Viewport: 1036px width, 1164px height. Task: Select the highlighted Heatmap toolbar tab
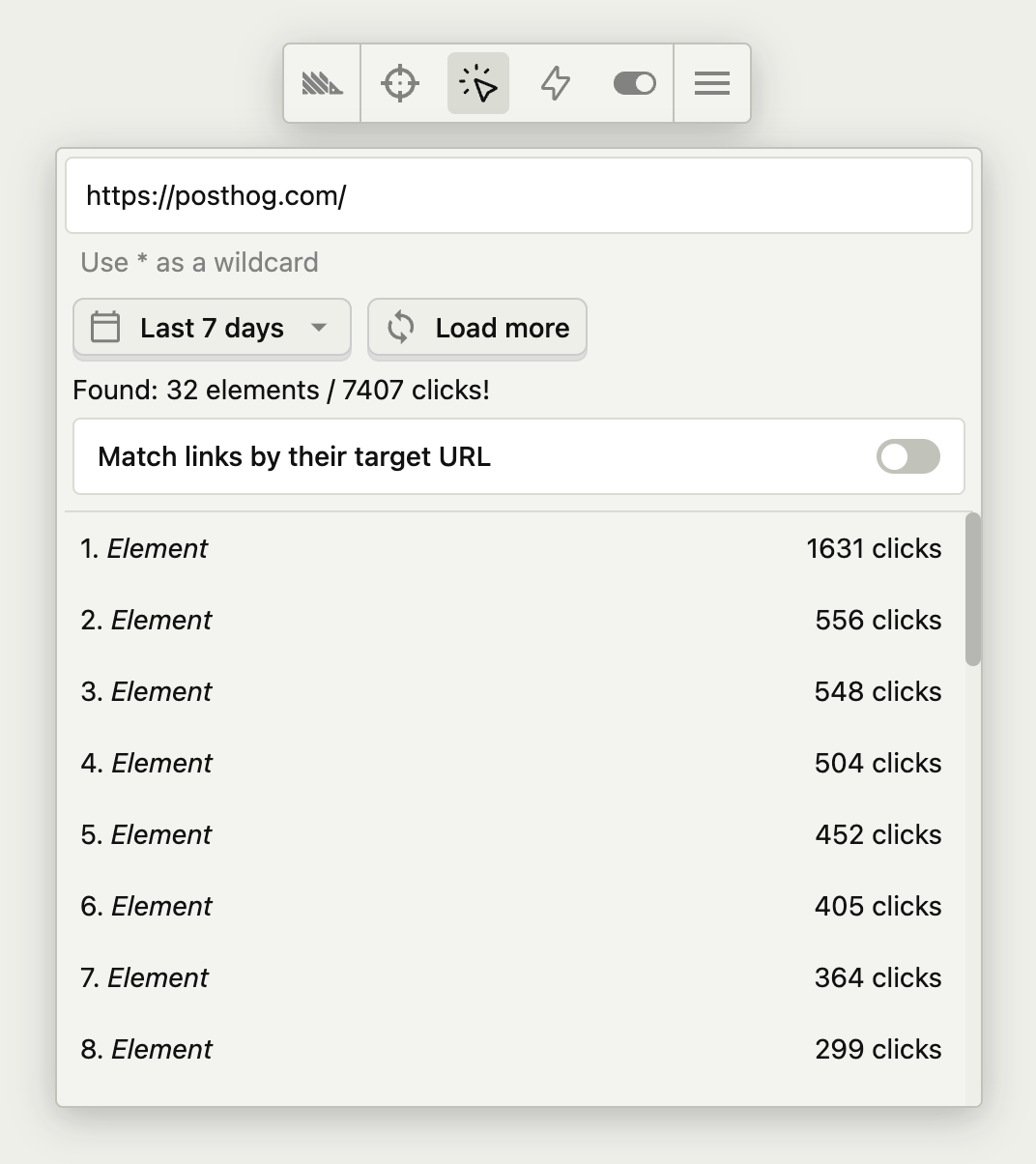pyautogui.click(x=477, y=83)
